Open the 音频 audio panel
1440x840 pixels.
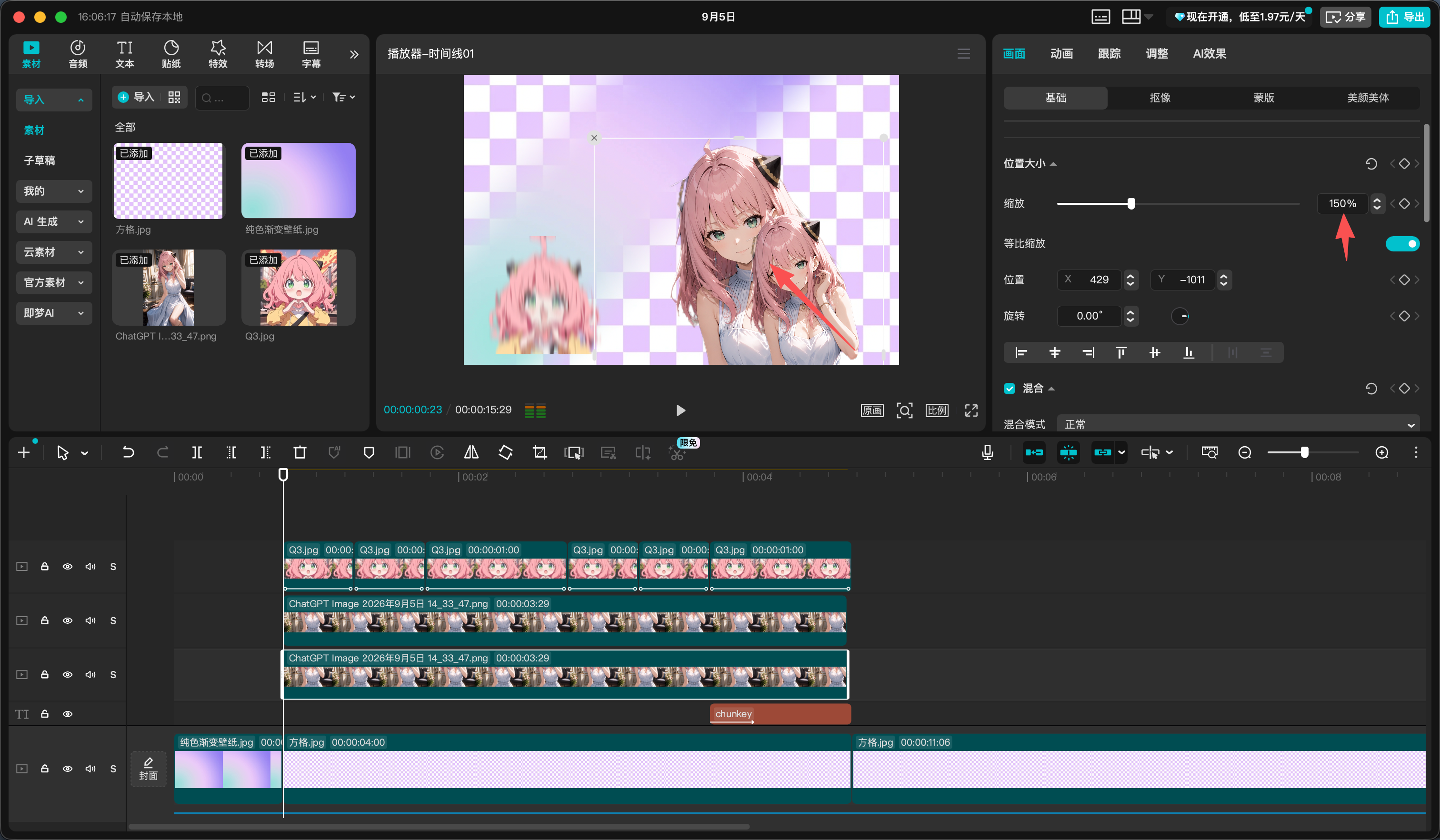click(78, 54)
